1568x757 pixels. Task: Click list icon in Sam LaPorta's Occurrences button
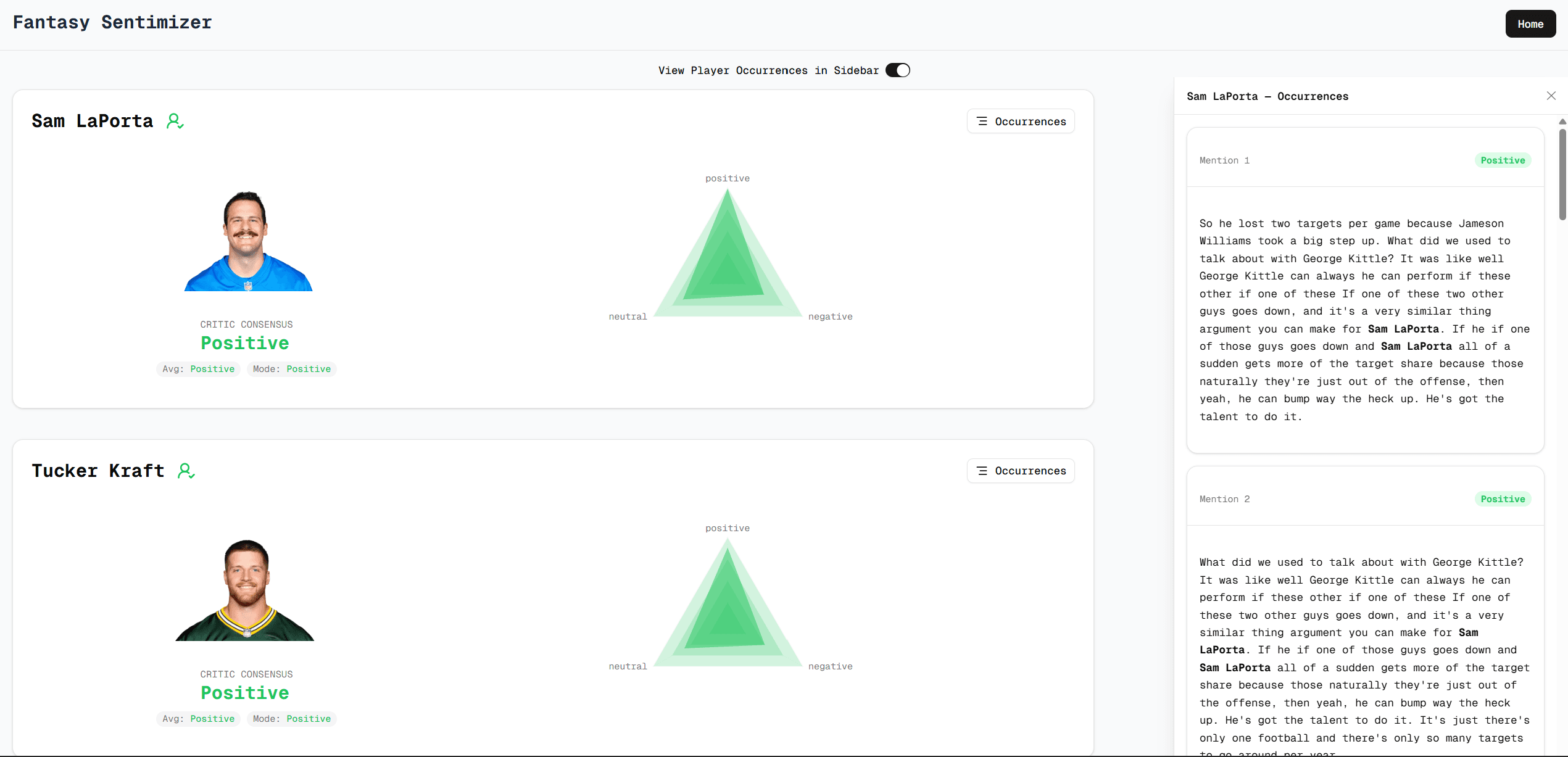982,122
